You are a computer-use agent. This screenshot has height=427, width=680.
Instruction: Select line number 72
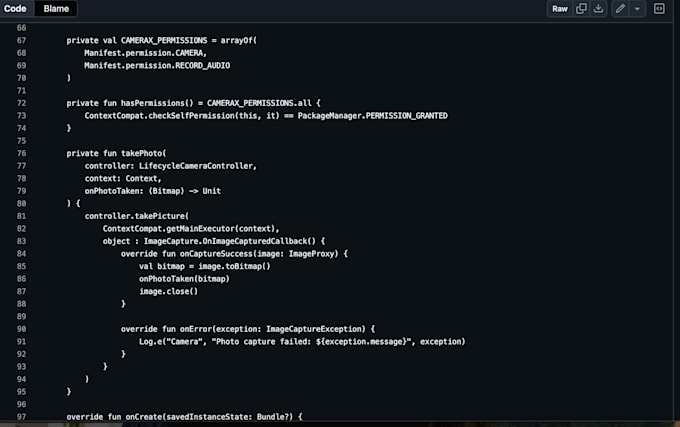(21, 103)
